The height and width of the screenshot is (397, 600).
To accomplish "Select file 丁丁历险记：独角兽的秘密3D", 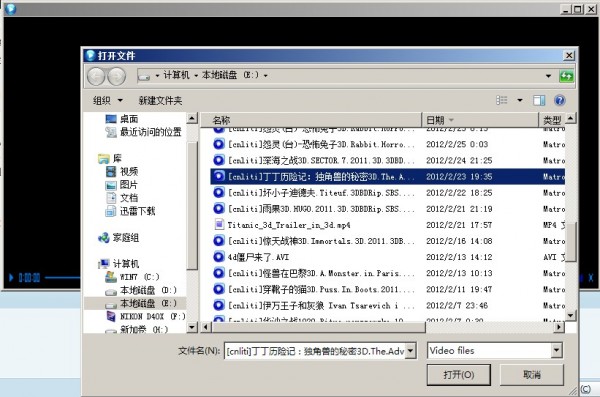I will (x=387, y=176).
